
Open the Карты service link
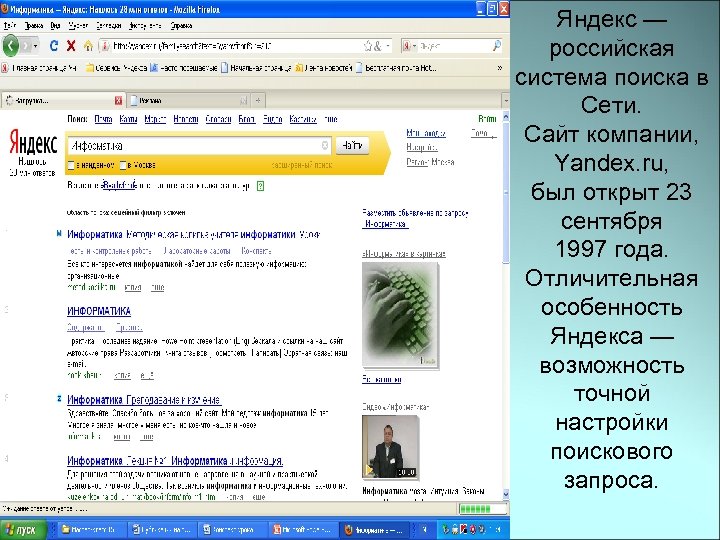(128, 119)
